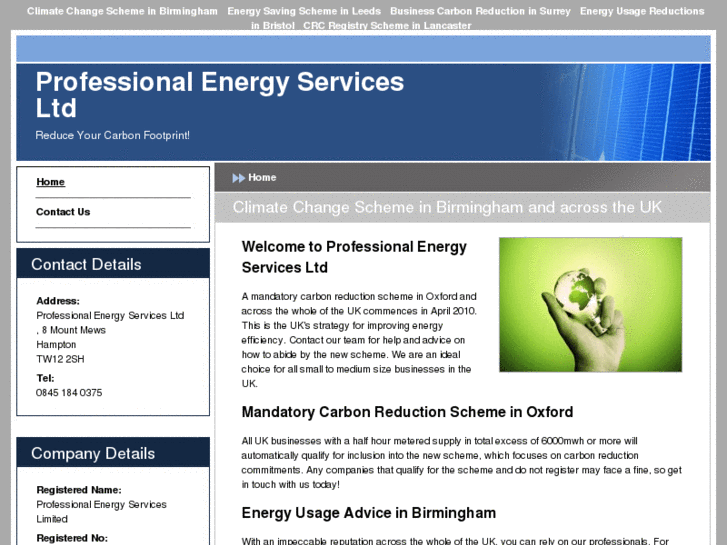
Task: Click the phone number 0845 184 0375
Action: 69,393
